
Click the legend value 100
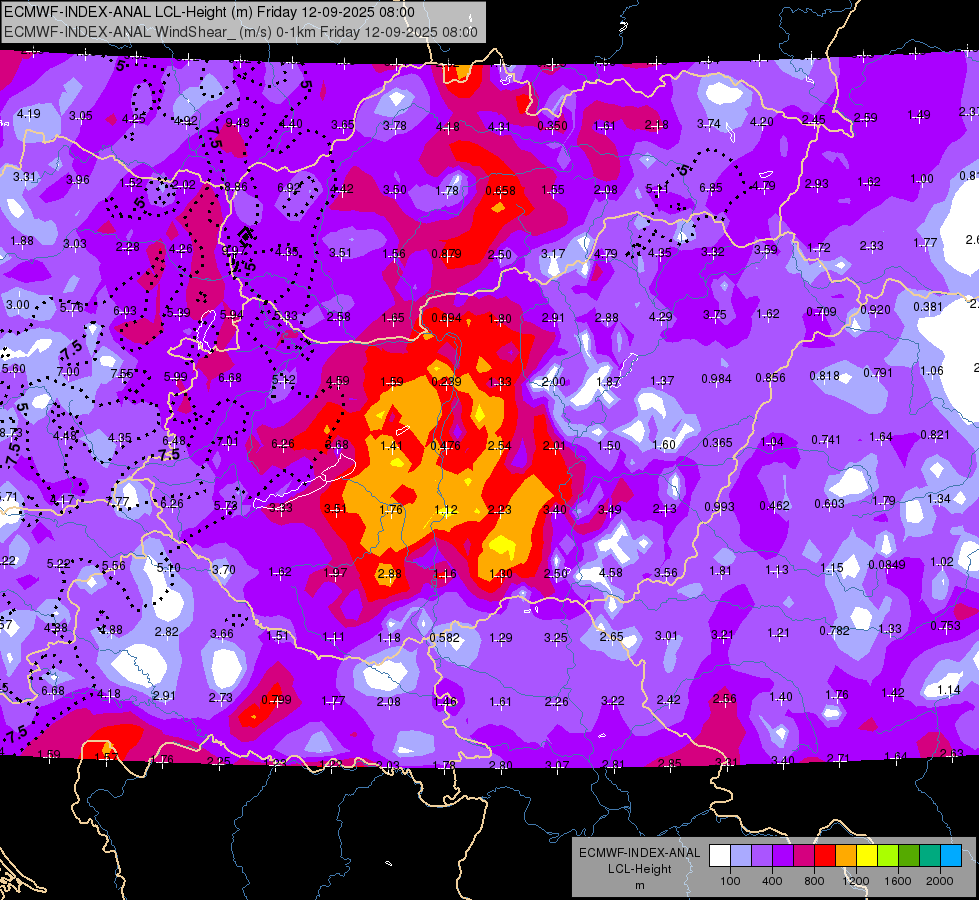[730, 881]
